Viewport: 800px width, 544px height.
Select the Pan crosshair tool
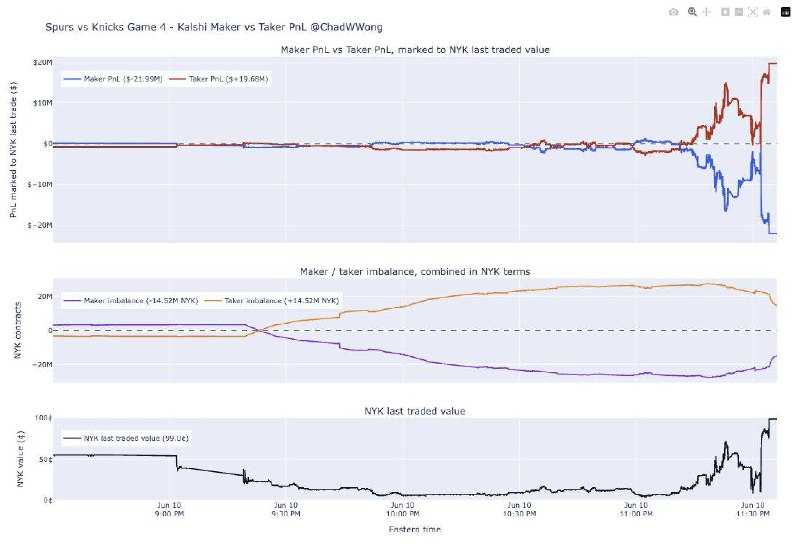[707, 12]
